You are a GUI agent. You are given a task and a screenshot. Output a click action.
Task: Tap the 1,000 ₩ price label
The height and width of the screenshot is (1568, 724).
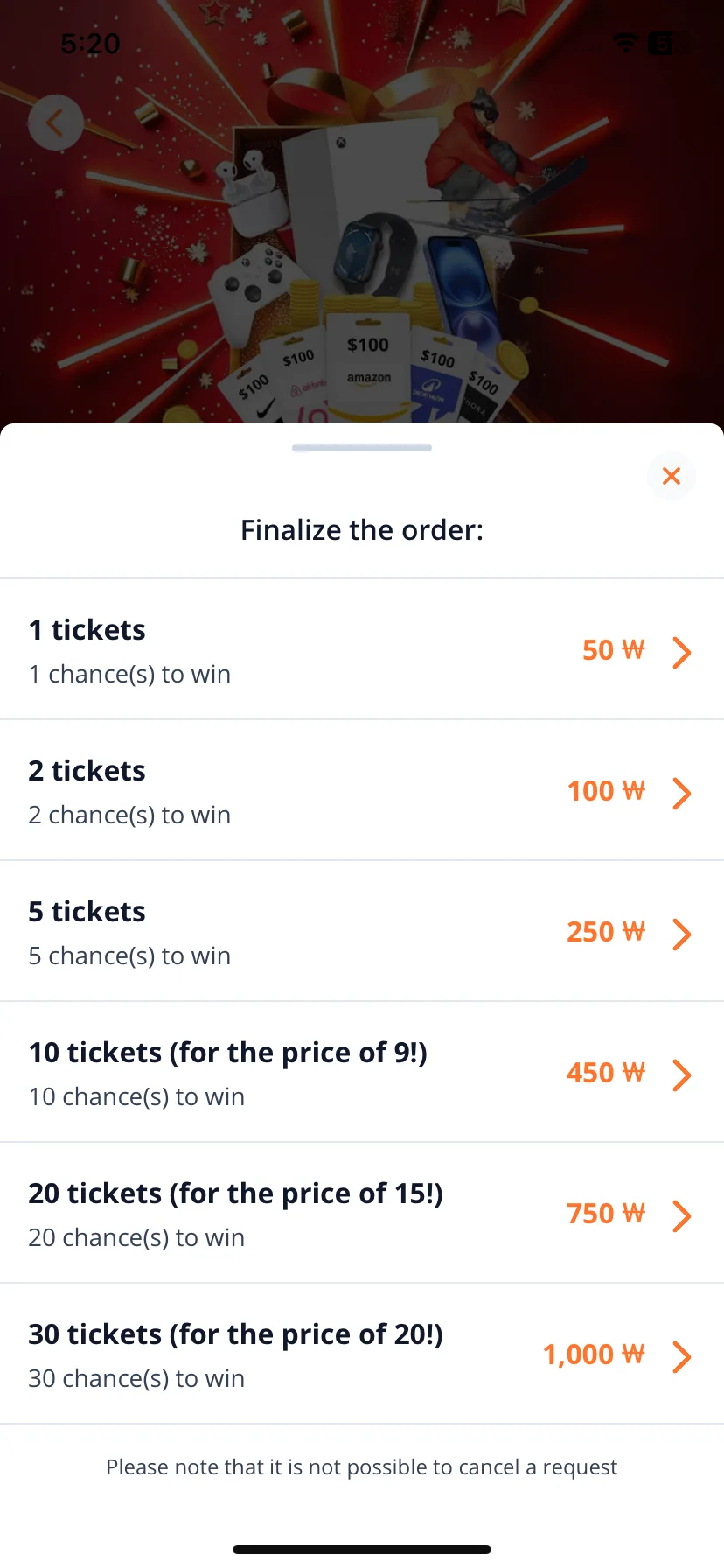coord(594,1354)
